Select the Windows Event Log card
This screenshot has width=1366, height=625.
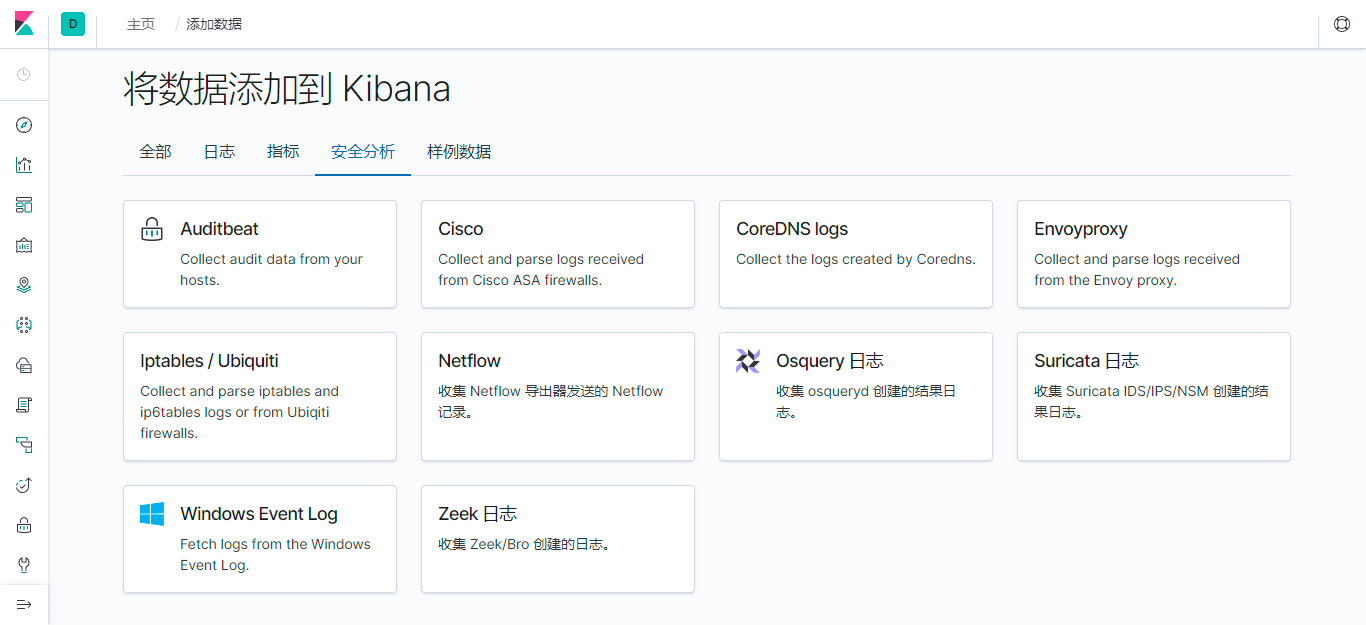pos(260,539)
